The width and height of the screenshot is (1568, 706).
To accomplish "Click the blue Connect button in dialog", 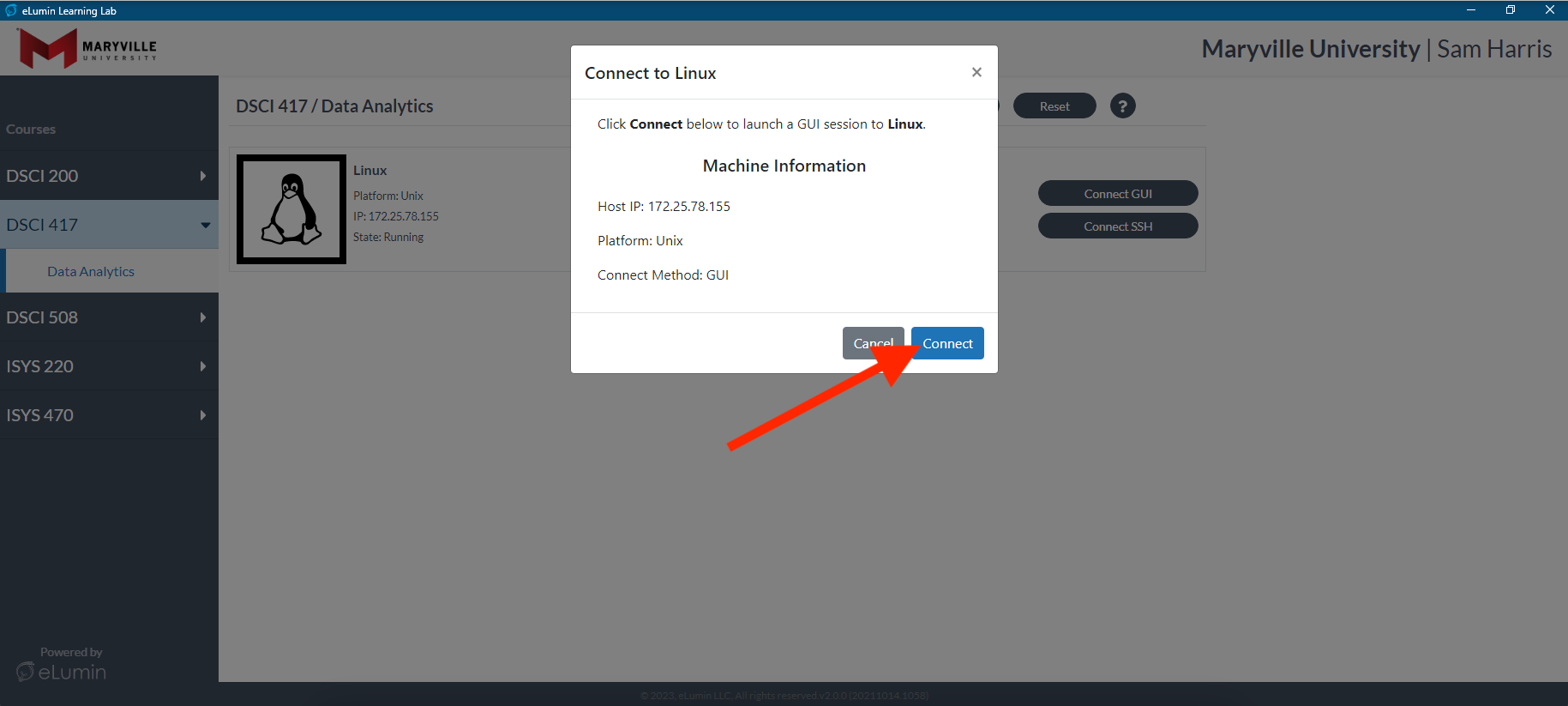I will tap(947, 343).
